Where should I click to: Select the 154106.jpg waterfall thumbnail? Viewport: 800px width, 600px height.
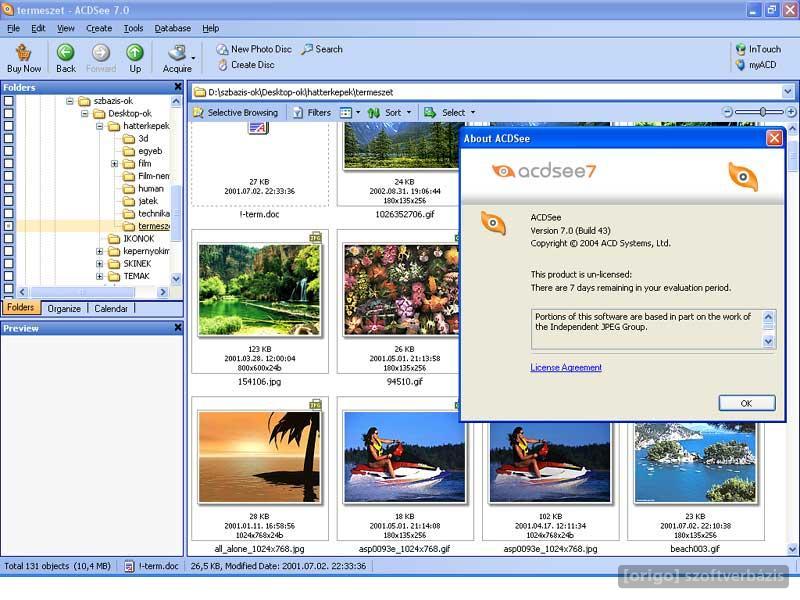(x=259, y=290)
